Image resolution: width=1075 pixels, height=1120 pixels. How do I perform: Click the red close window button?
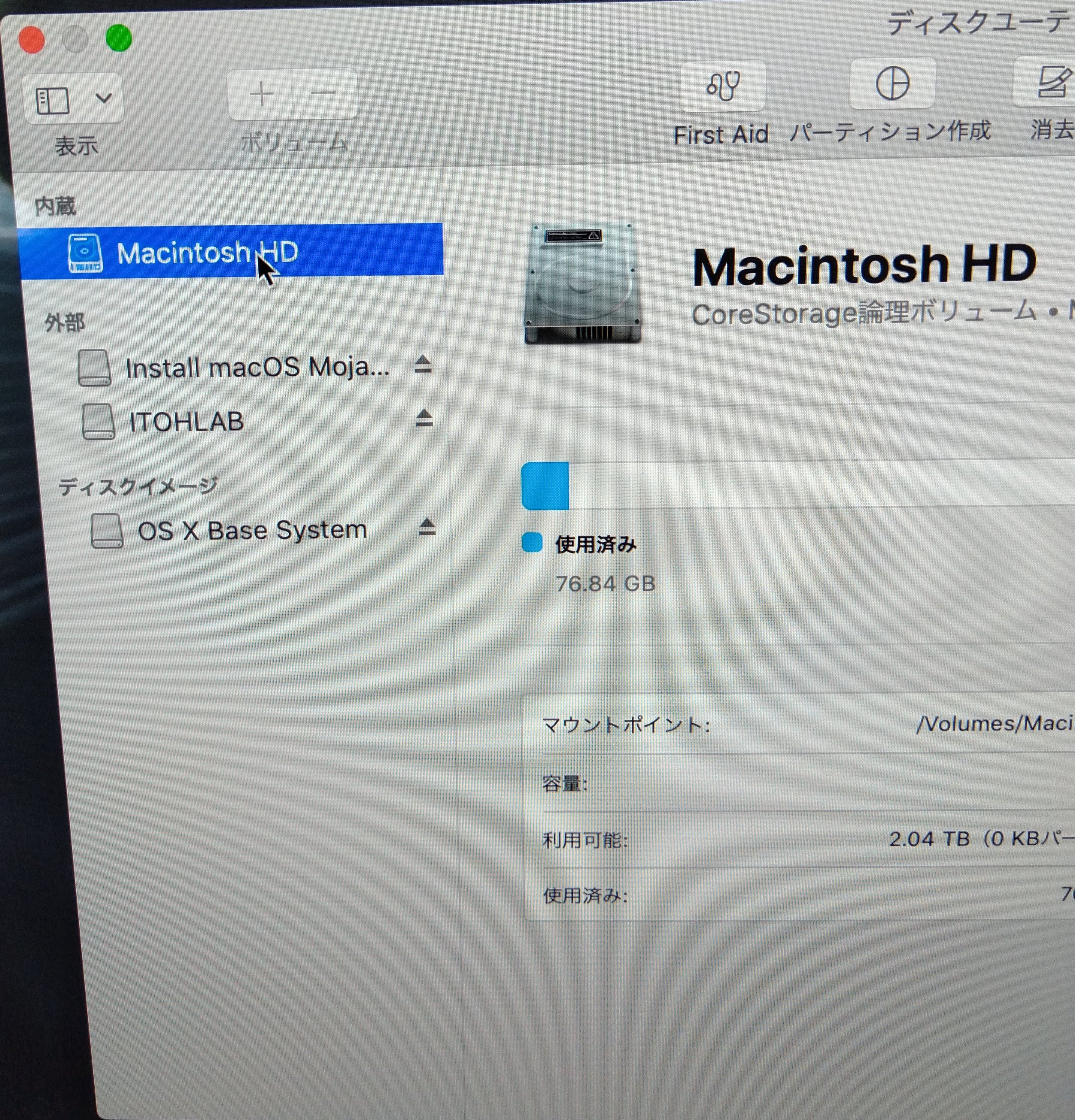pyautogui.click(x=31, y=40)
